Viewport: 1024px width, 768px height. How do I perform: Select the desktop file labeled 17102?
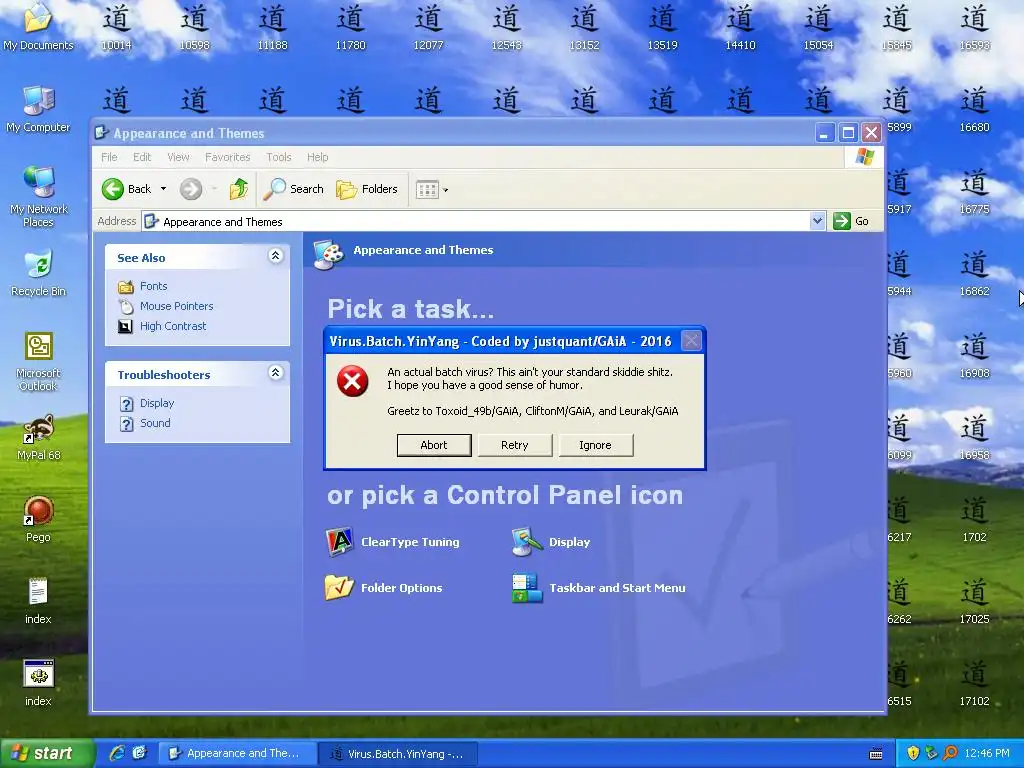click(974, 683)
